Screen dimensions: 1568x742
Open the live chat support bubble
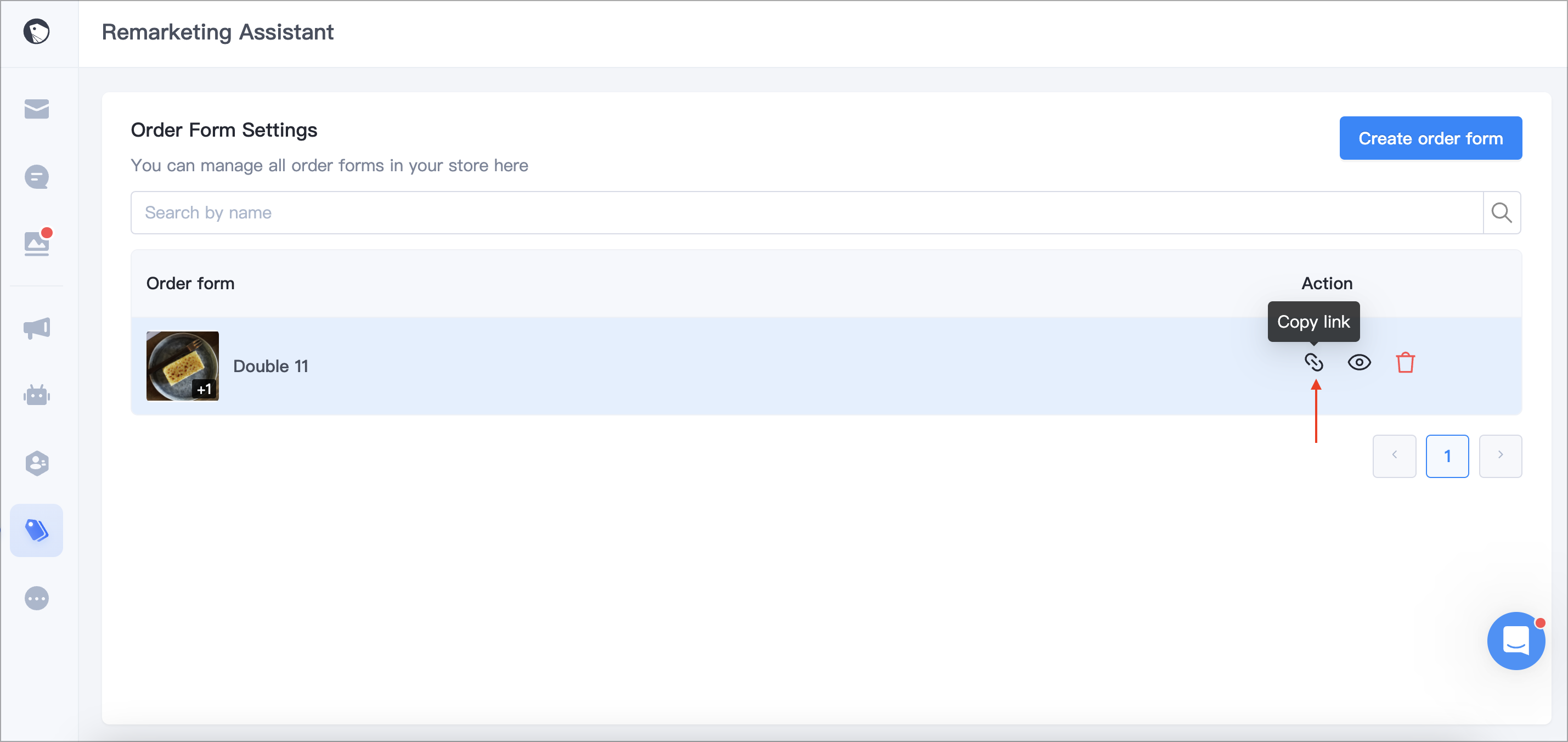click(1516, 641)
